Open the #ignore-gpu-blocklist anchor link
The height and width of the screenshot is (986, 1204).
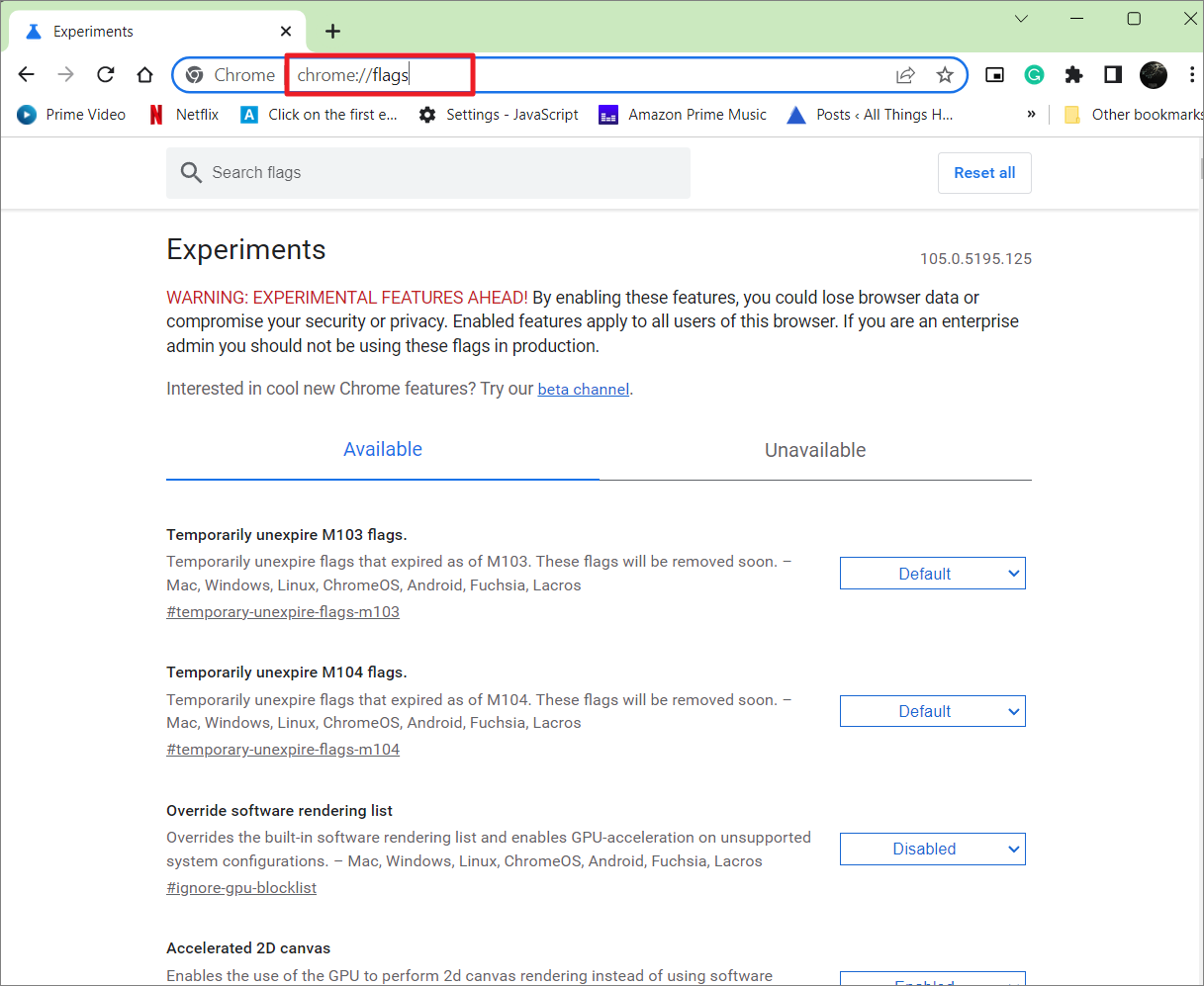[241, 888]
